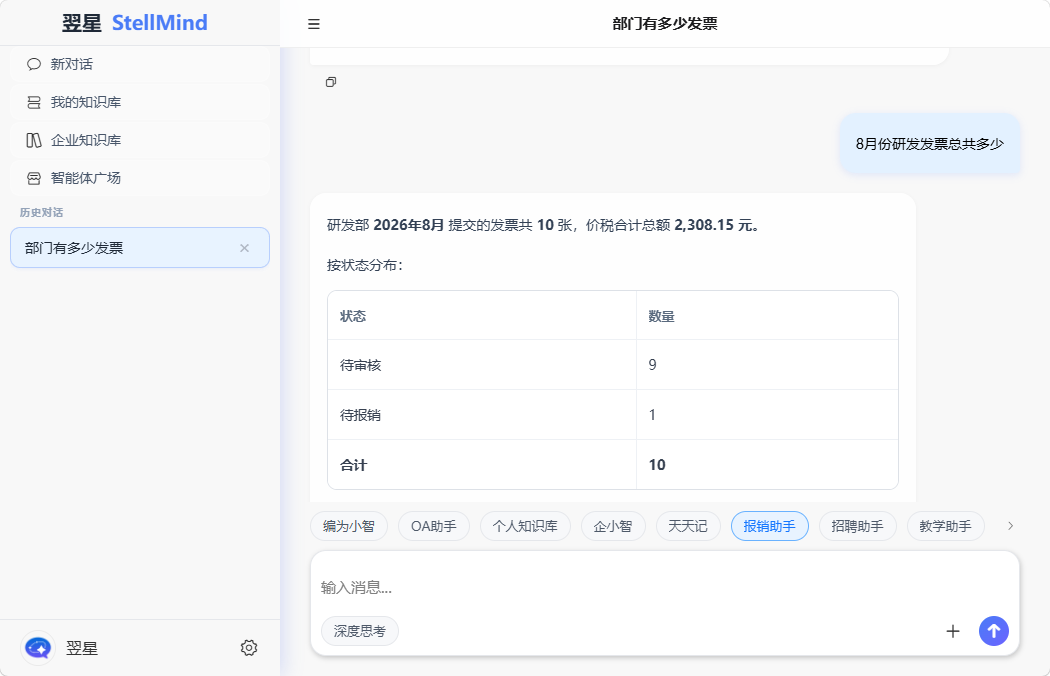Start a 新对话 from the sidebar

pyautogui.click(x=140, y=64)
